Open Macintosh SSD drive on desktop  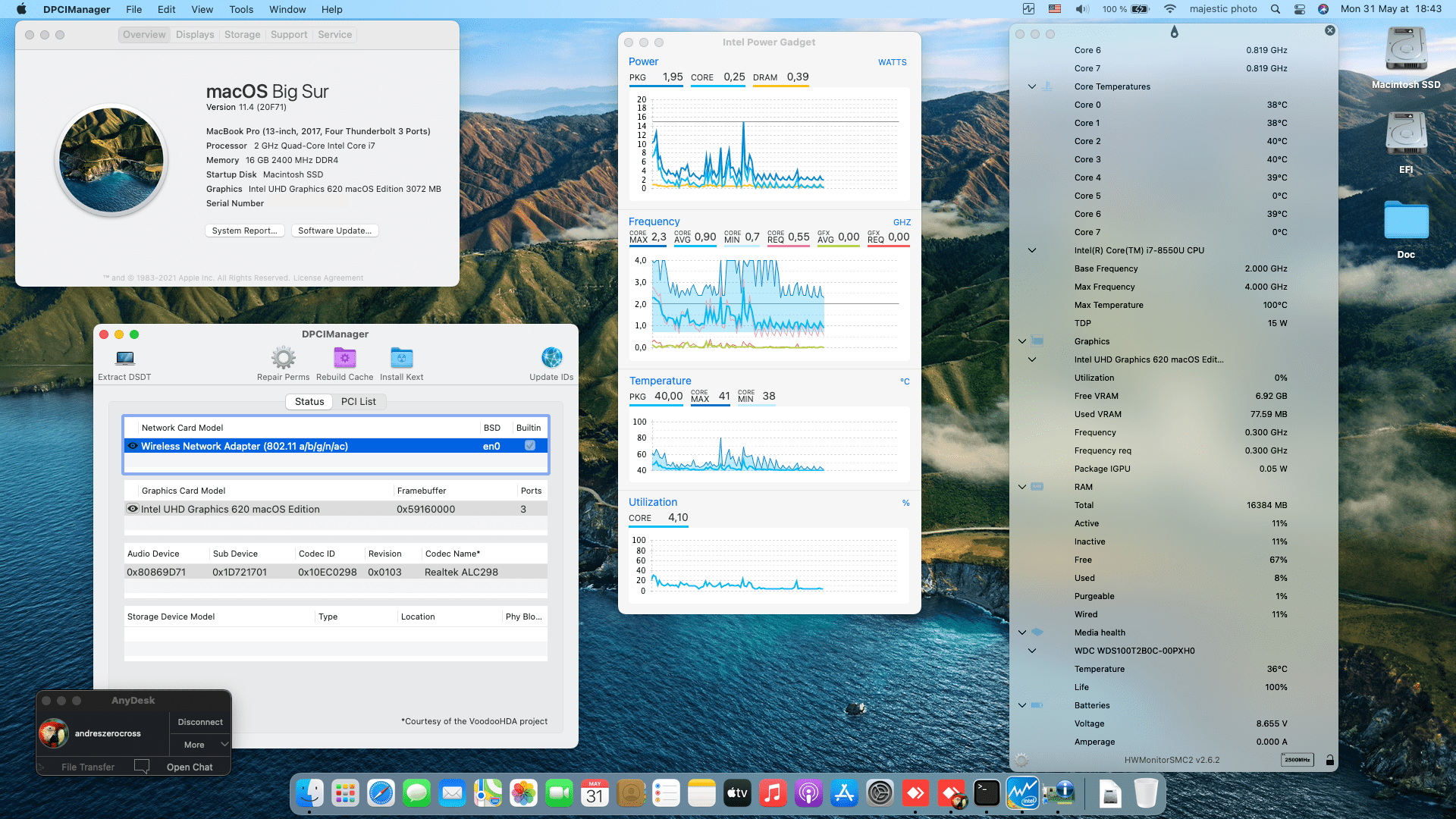click(x=1406, y=49)
